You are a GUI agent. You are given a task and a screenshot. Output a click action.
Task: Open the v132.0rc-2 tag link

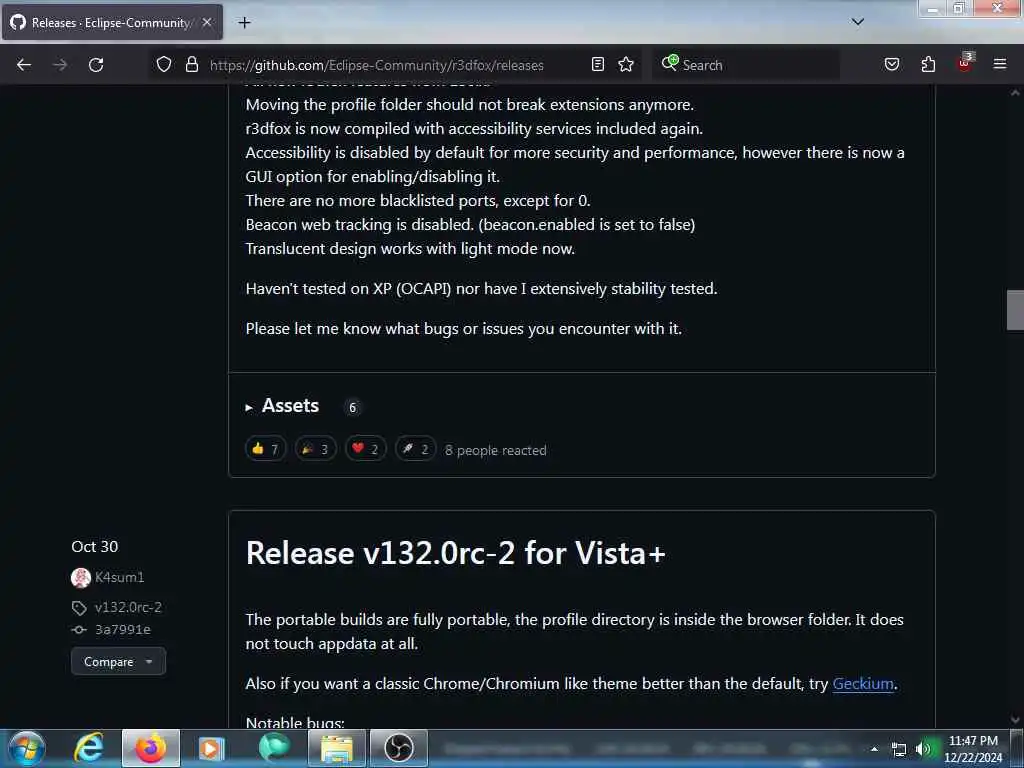(128, 607)
